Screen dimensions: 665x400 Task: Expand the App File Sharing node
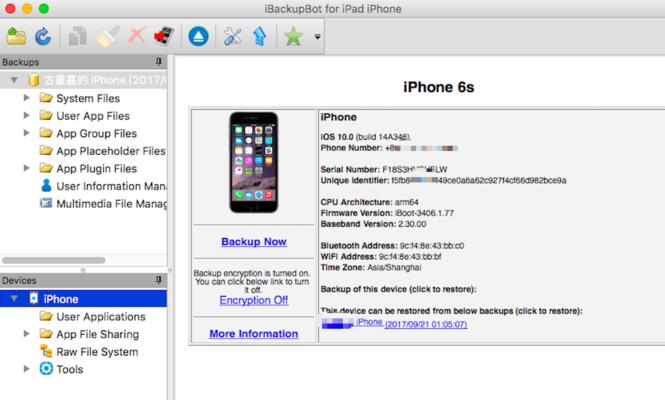(27, 333)
